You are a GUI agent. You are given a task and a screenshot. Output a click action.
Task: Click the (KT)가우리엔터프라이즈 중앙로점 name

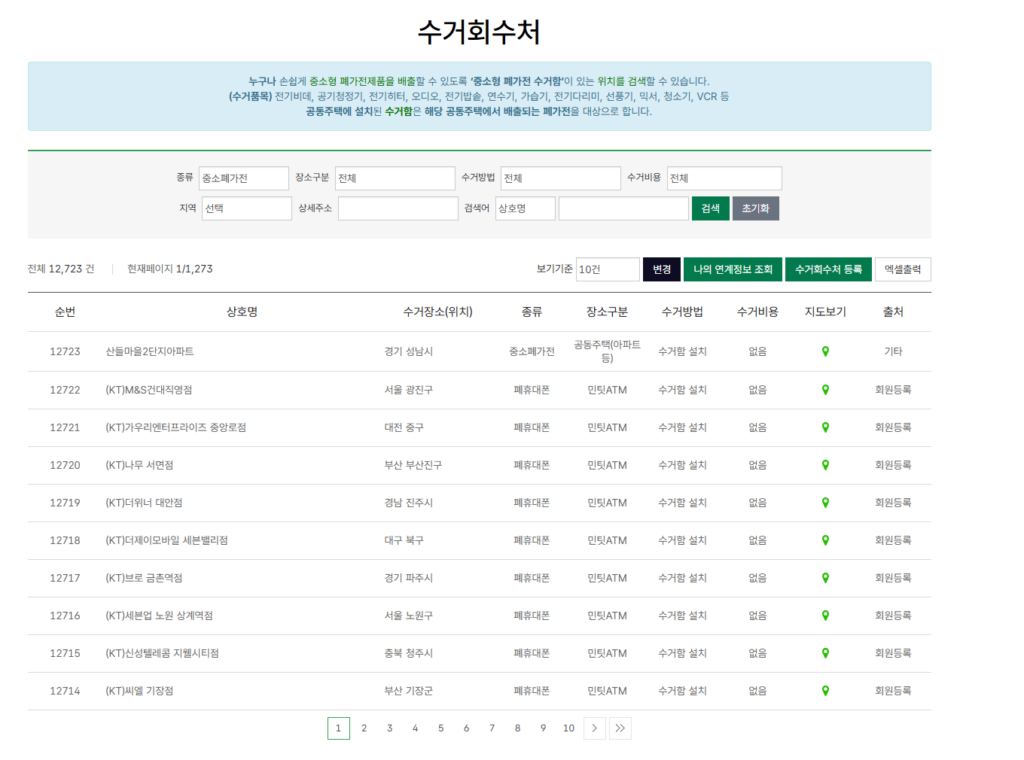[x=176, y=427]
